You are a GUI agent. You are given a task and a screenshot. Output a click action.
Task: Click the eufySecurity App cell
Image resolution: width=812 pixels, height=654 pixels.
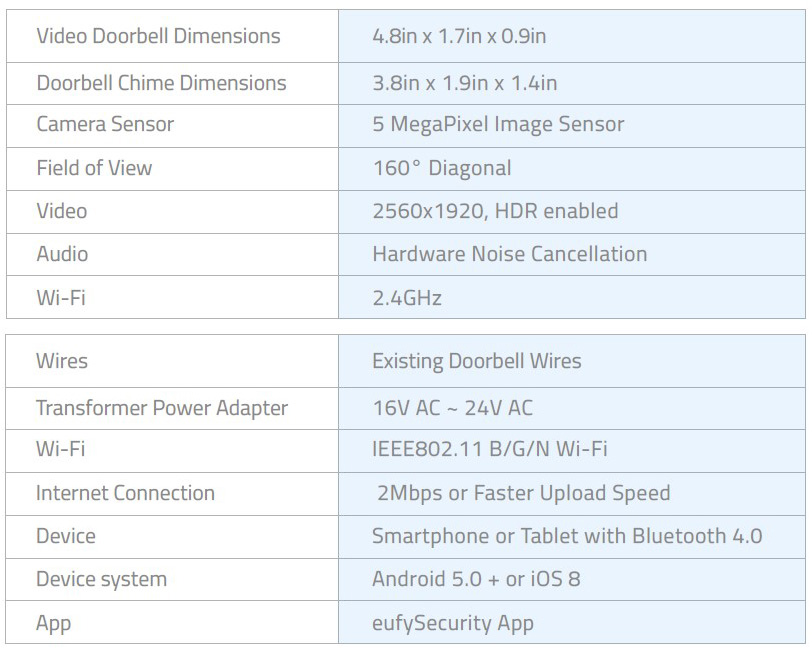pyautogui.click(x=572, y=622)
